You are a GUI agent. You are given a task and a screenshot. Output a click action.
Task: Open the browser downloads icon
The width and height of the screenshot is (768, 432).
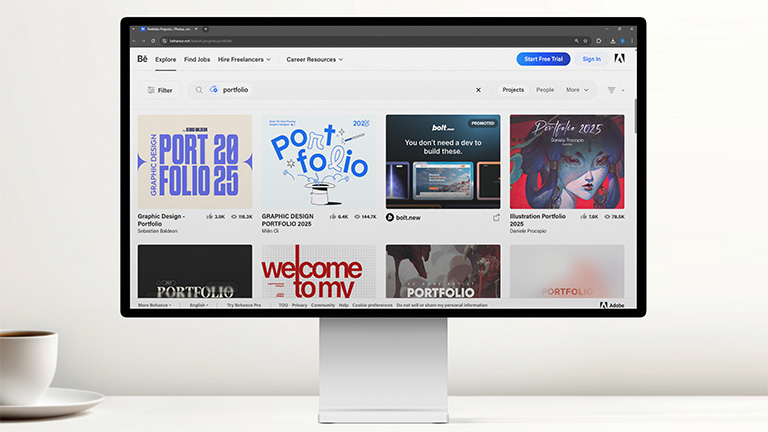click(x=613, y=41)
